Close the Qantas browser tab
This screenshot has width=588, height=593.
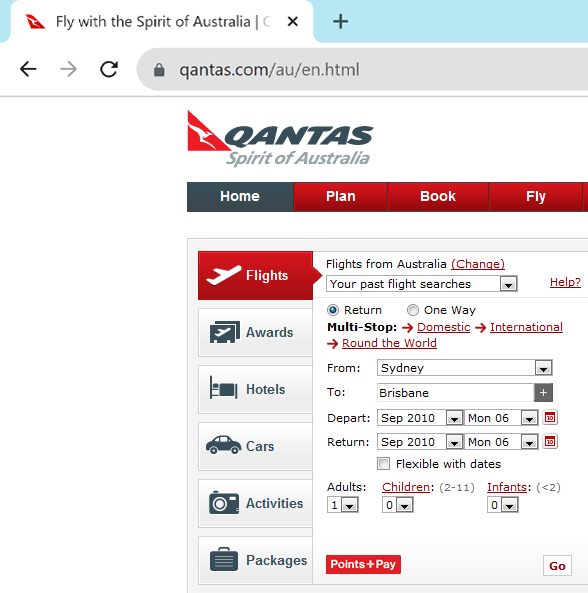click(293, 22)
